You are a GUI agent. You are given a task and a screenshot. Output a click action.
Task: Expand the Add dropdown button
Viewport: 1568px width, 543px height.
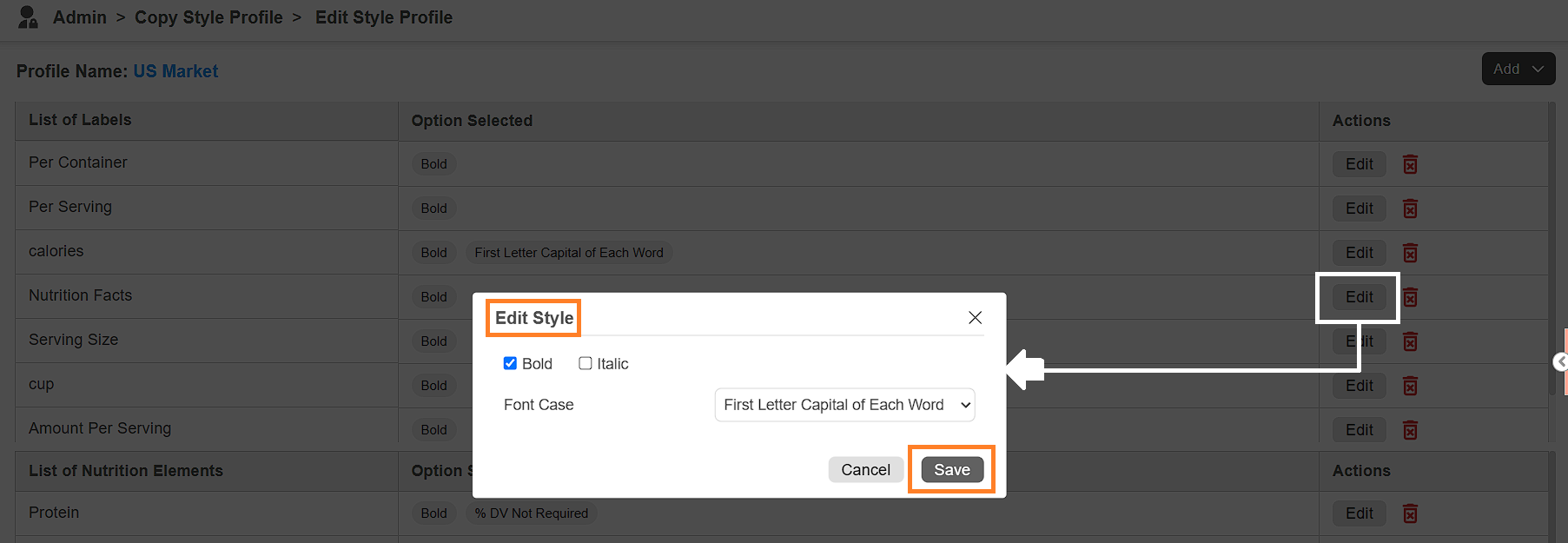click(x=1518, y=69)
